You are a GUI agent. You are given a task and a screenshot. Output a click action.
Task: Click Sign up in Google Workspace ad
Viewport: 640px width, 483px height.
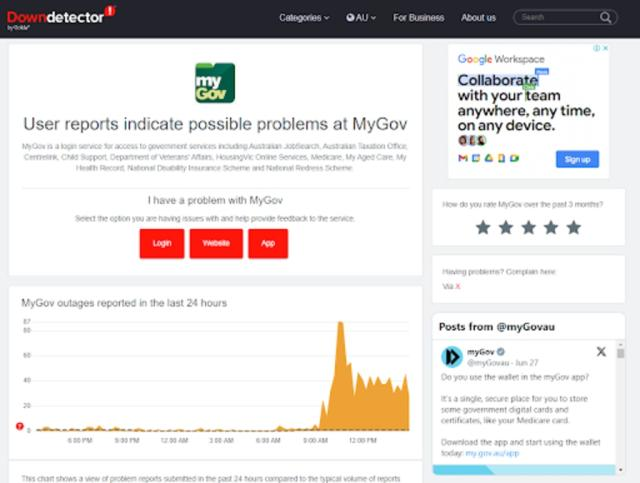(x=577, y=159)
